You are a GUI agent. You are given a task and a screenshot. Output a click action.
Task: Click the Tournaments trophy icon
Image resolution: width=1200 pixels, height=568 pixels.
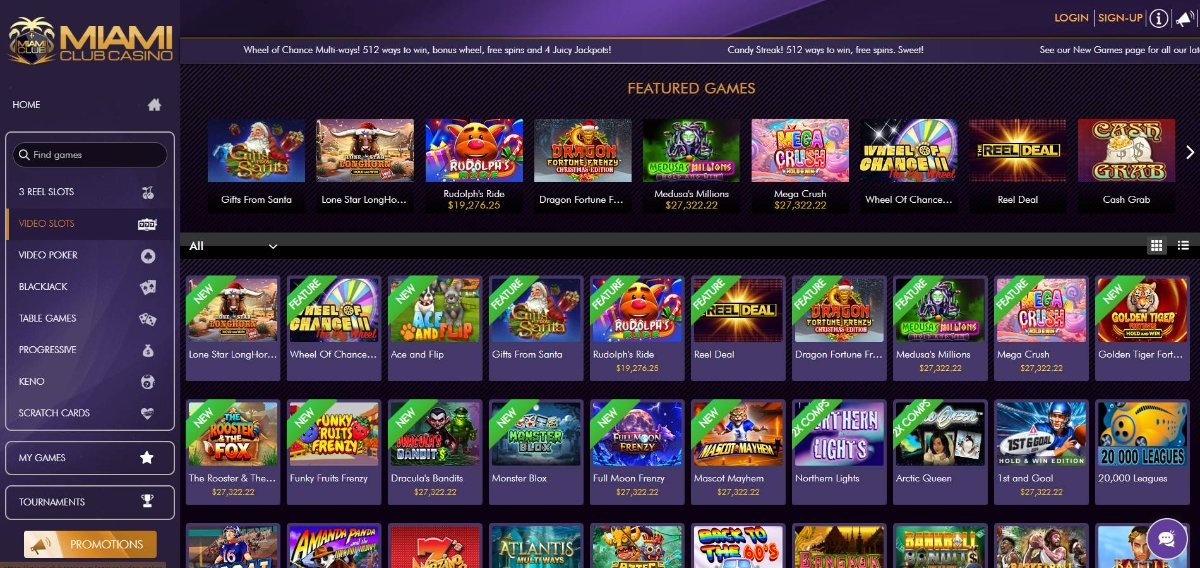click(147, 502)
